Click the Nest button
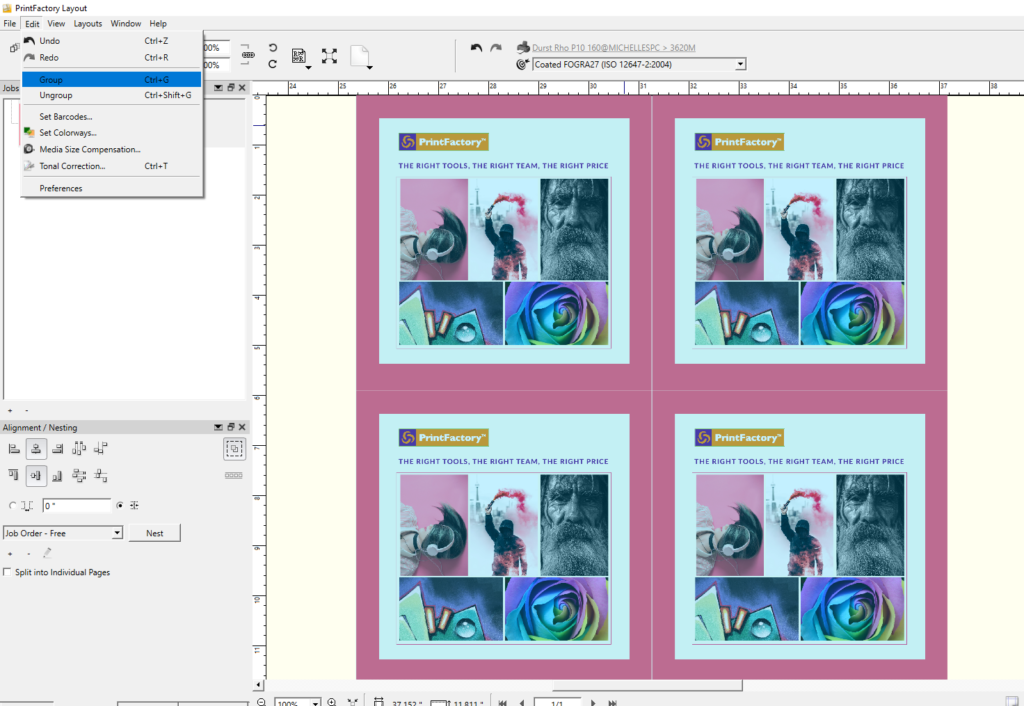The image size is (1024, 706). pos(155,534)
